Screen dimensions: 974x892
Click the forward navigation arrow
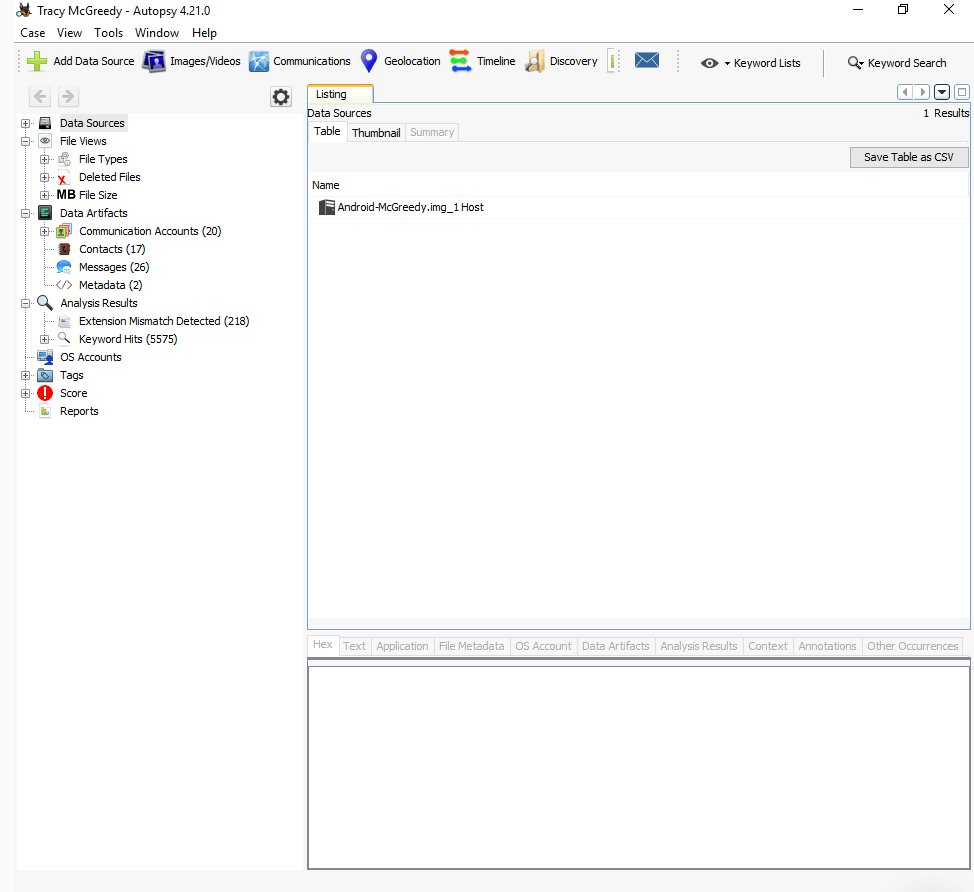click(x=68, y=96)
